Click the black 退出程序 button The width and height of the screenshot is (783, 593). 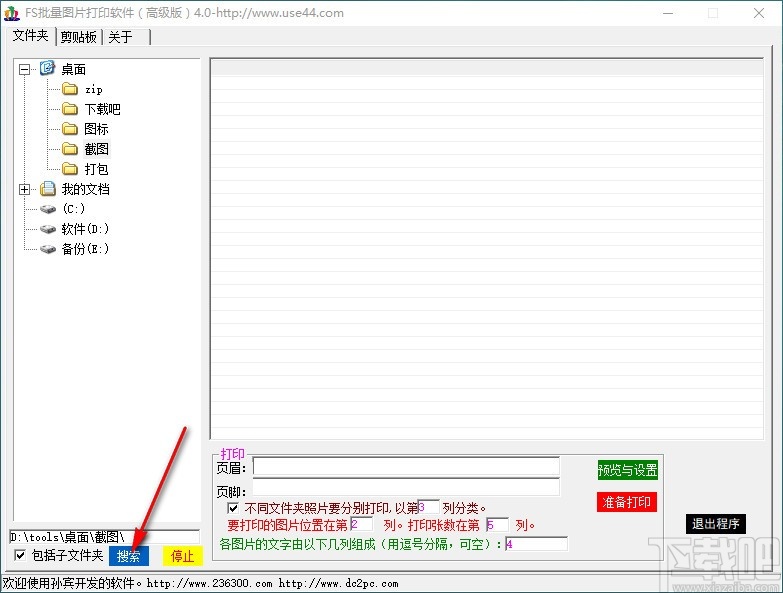click(x=716, y=524)
